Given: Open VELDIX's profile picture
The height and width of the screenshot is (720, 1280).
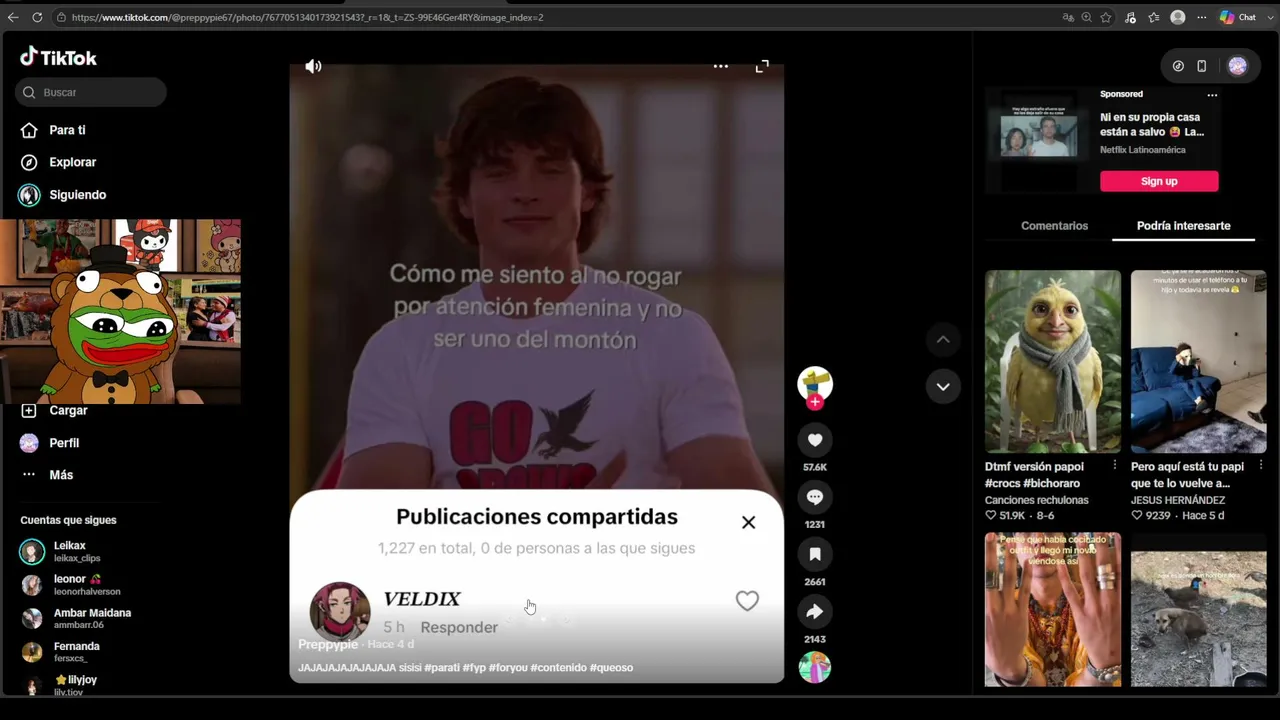Looking at the screenshot, I should tap(340, 611).
